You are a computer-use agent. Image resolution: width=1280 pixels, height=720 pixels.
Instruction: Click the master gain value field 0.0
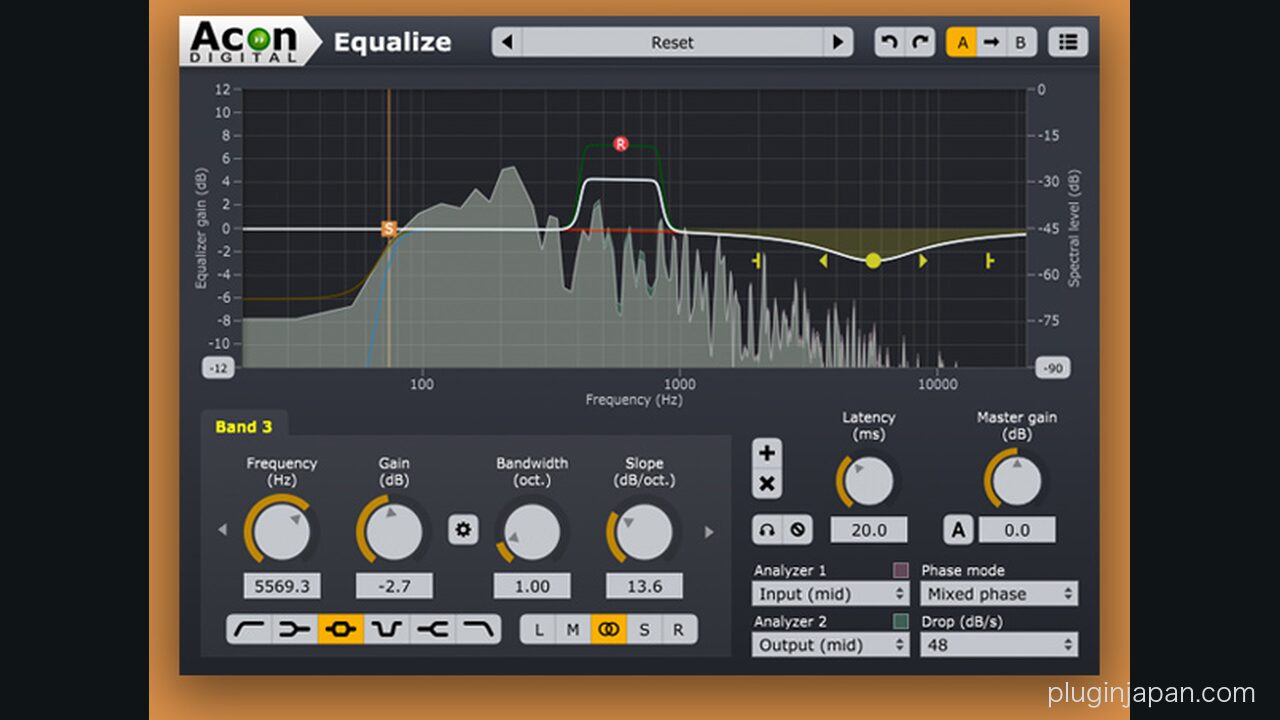pos(1017,530)
